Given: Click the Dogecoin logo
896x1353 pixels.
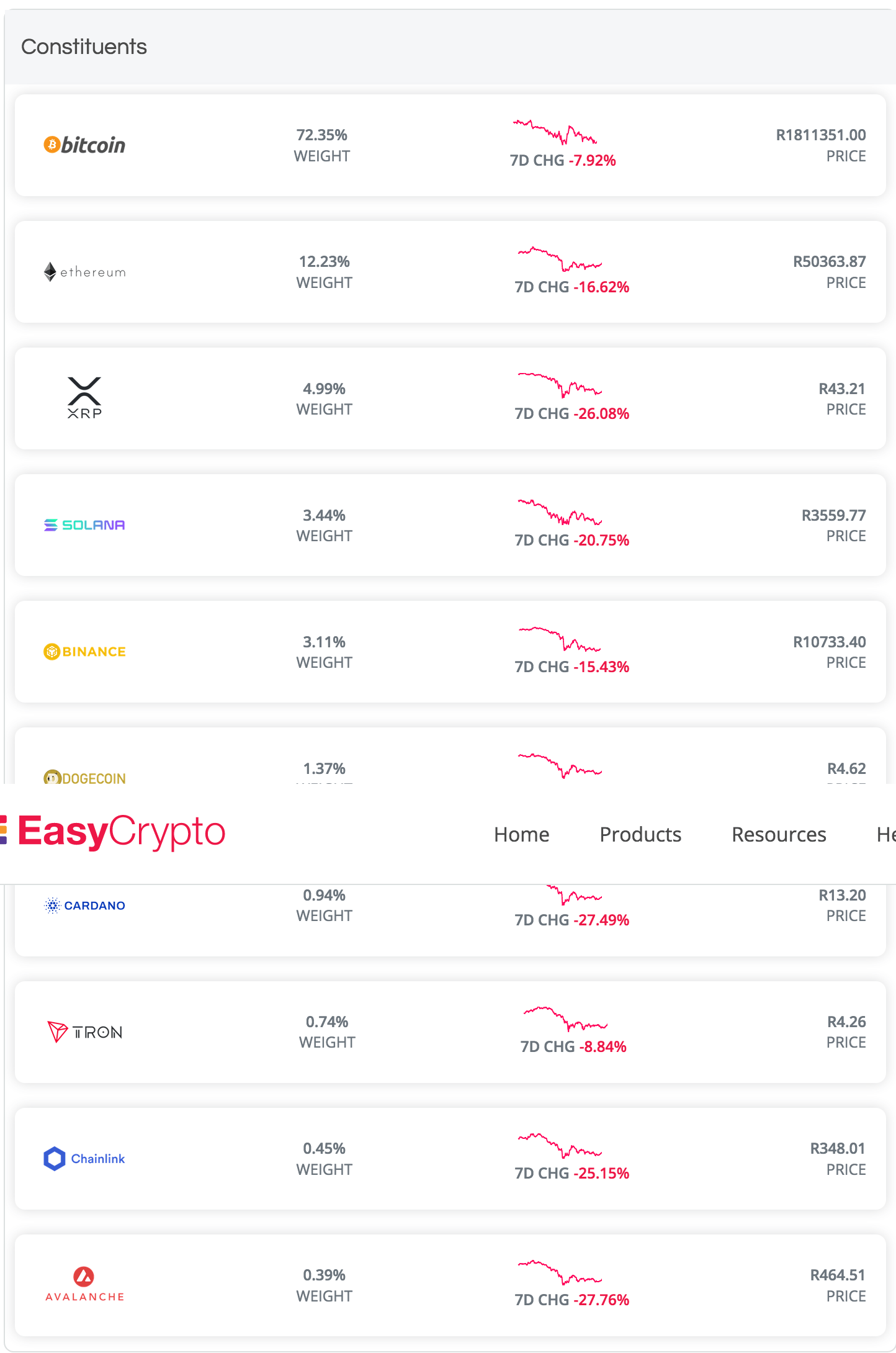Looking at the screenshot, I should pyautogui.click(x=84, y=777).
